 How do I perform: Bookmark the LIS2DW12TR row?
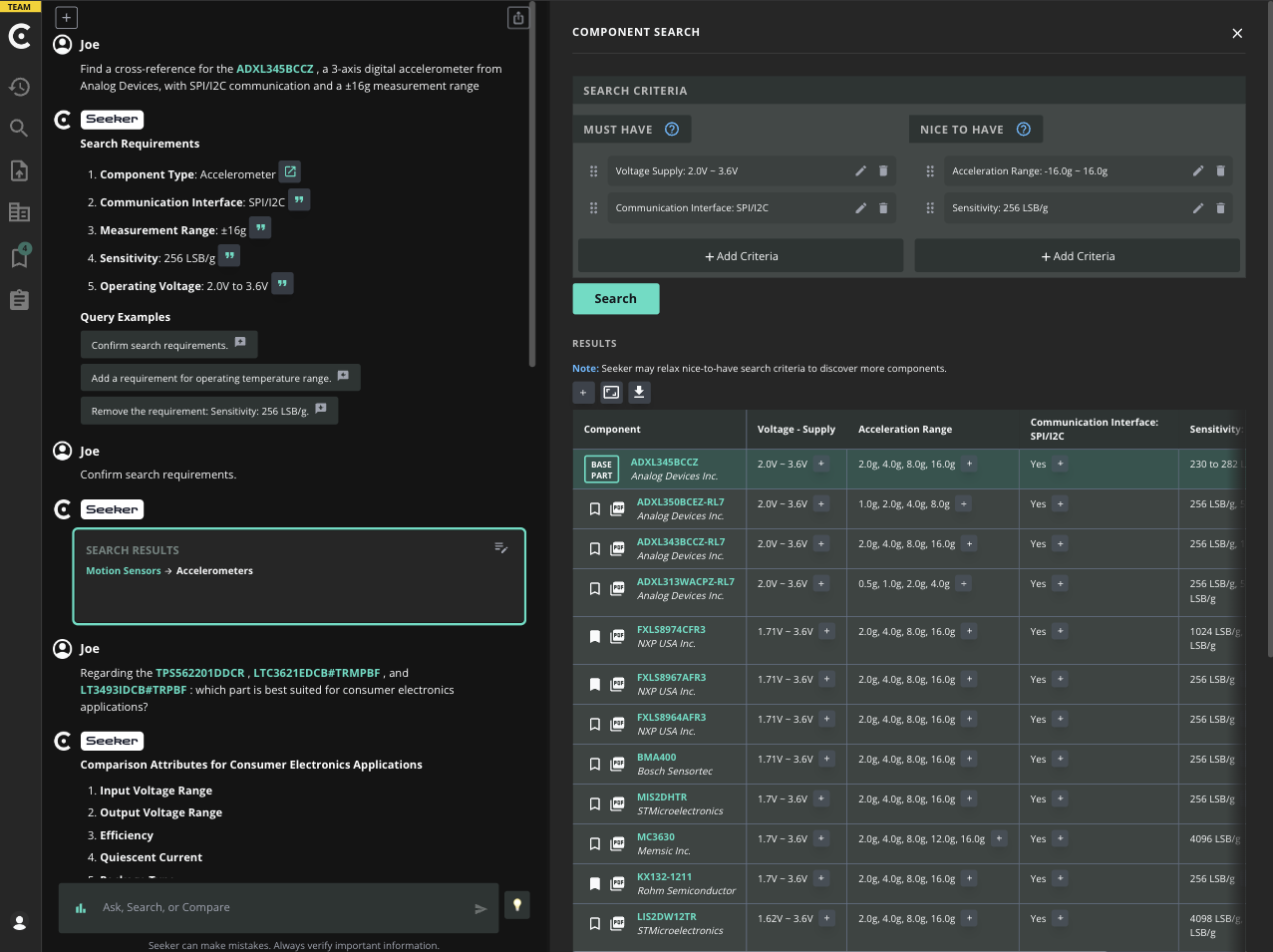pyautogui.click(x=595, y=923)
